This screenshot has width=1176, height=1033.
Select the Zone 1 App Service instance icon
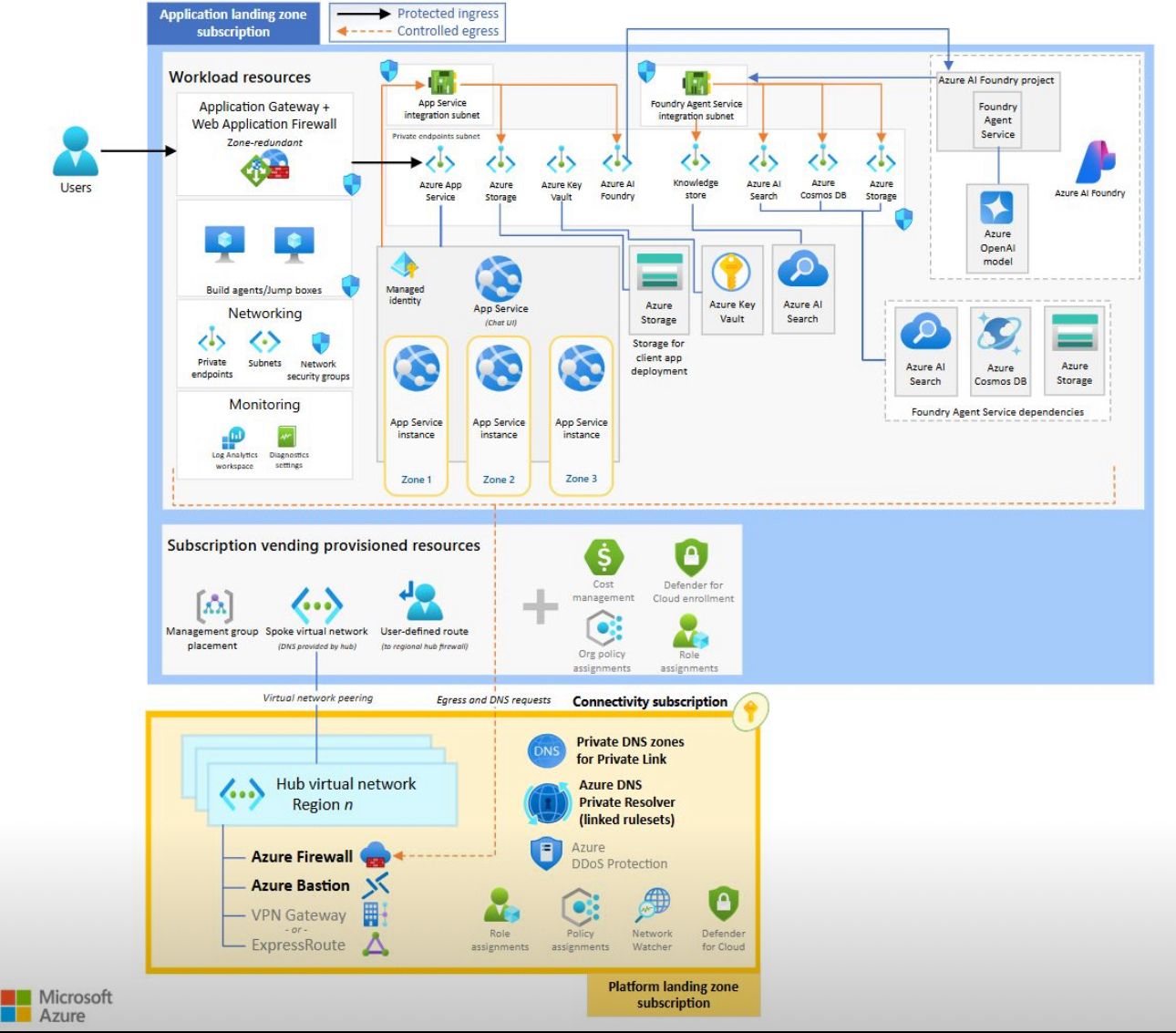point(417,367)
